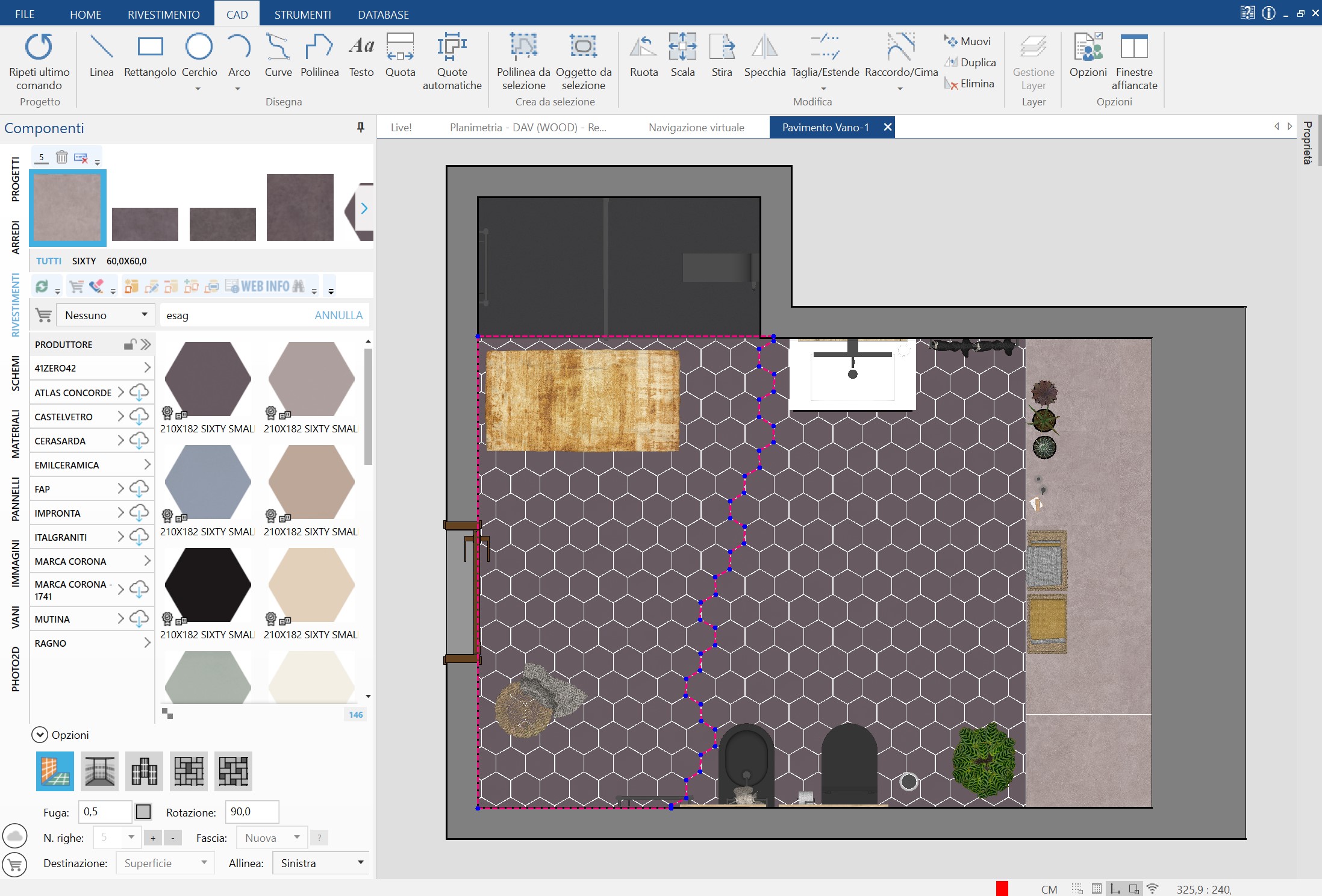Click ANNULLA to clear search

tap(338, 315)
